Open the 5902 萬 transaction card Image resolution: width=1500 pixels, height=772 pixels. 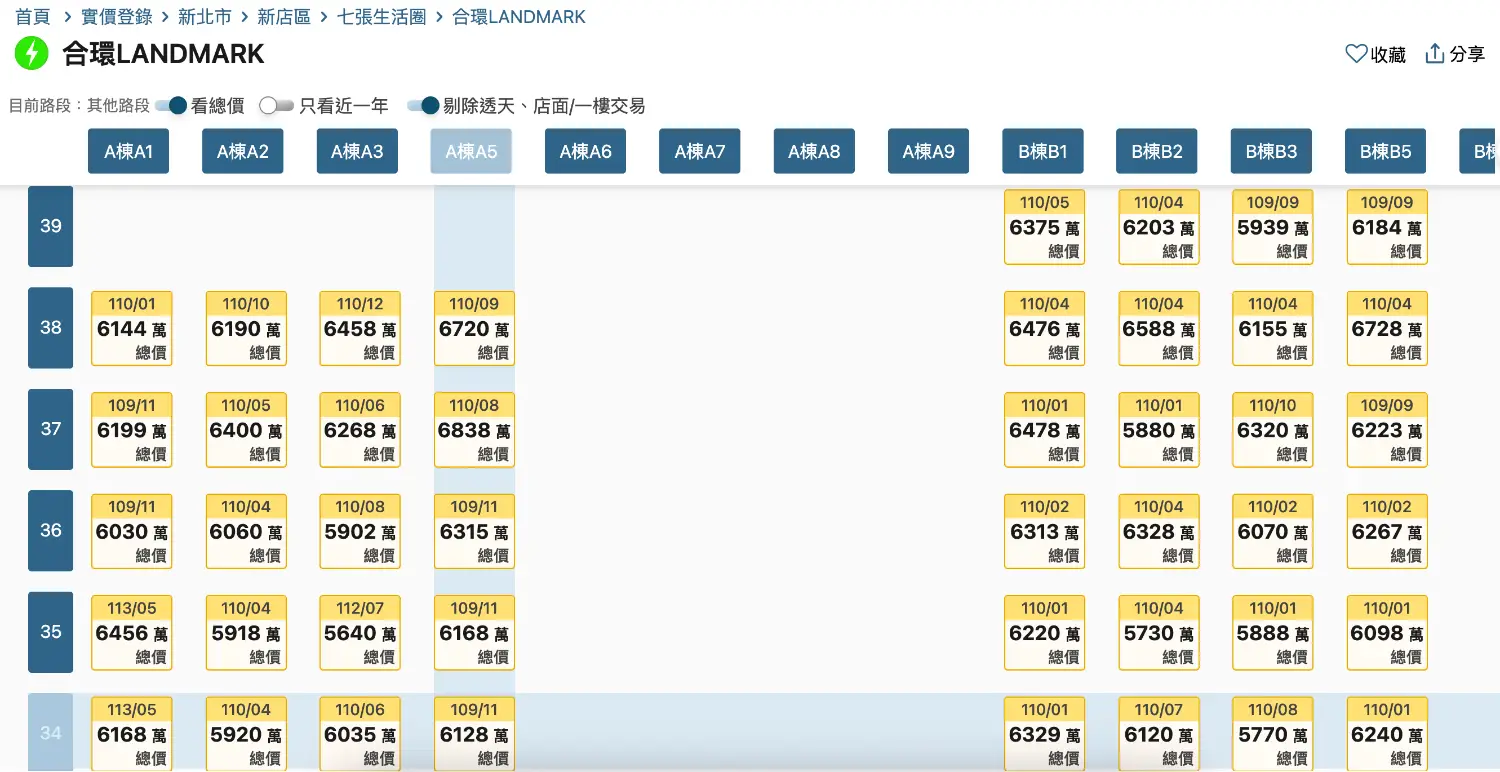coord(360,531)
